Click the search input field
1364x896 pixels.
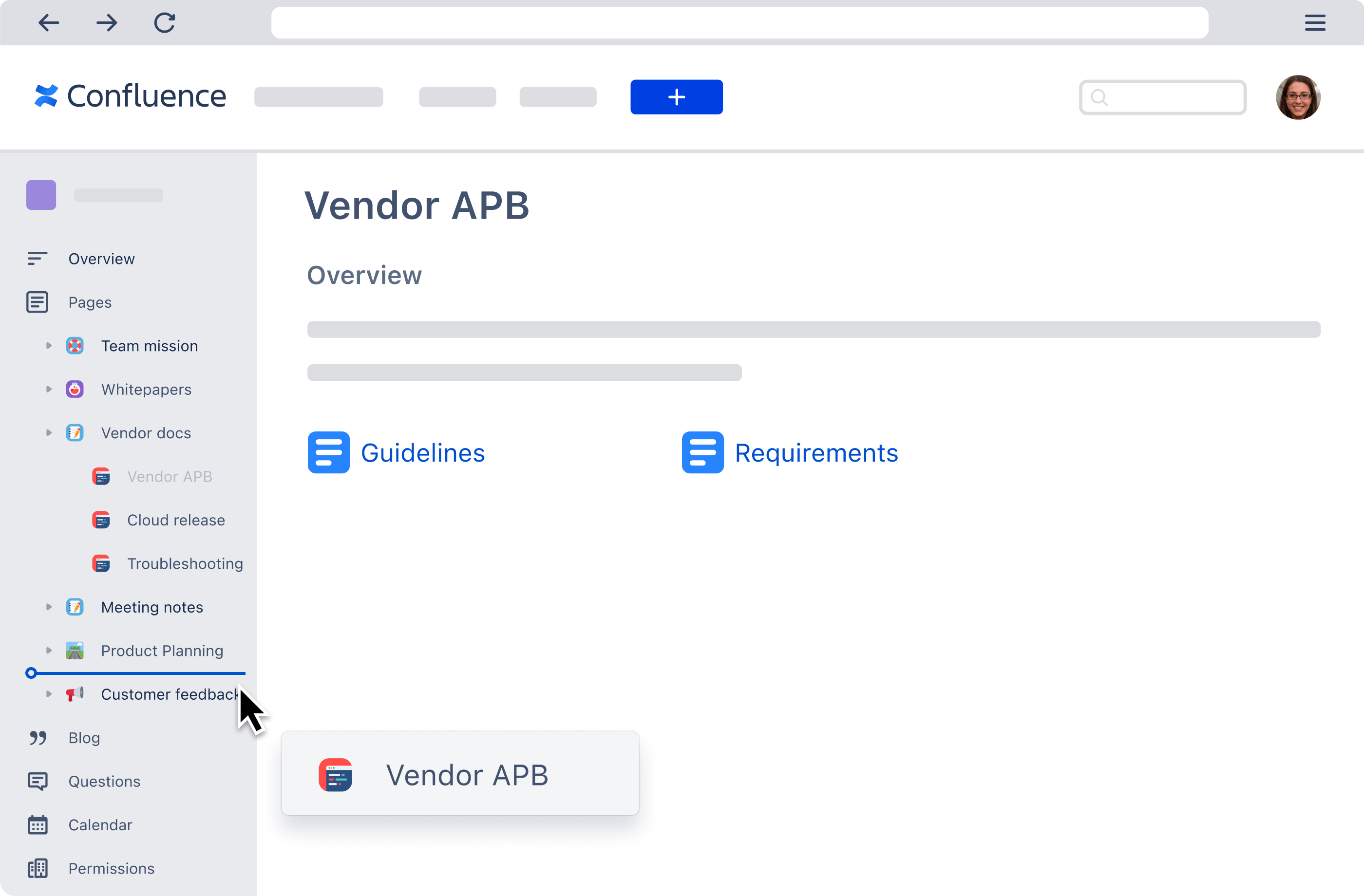pos(1162,96)
